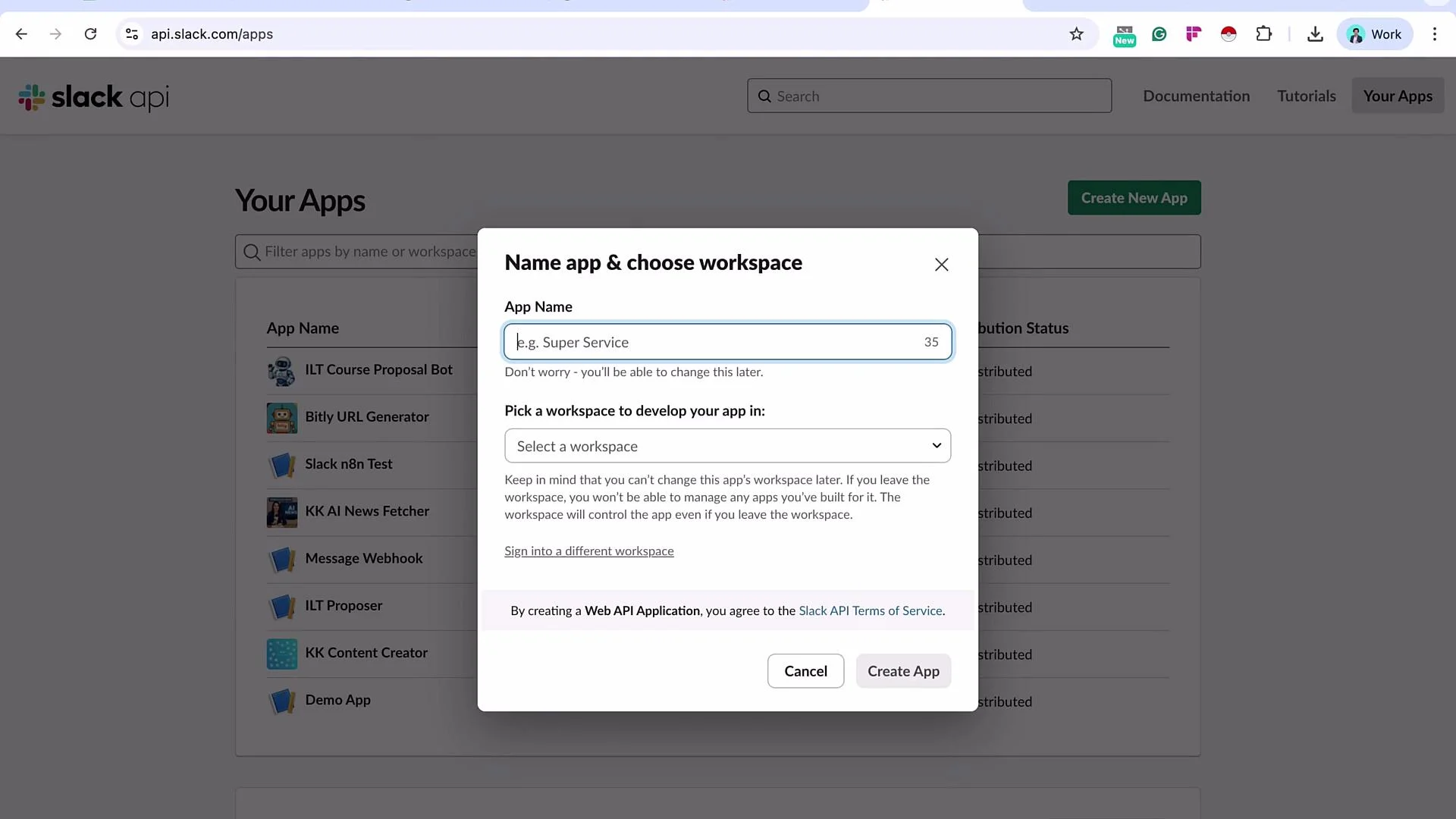Open the KK Content Creator app
The width and height of the screenshot is (1456, 819).
point(366,653)
